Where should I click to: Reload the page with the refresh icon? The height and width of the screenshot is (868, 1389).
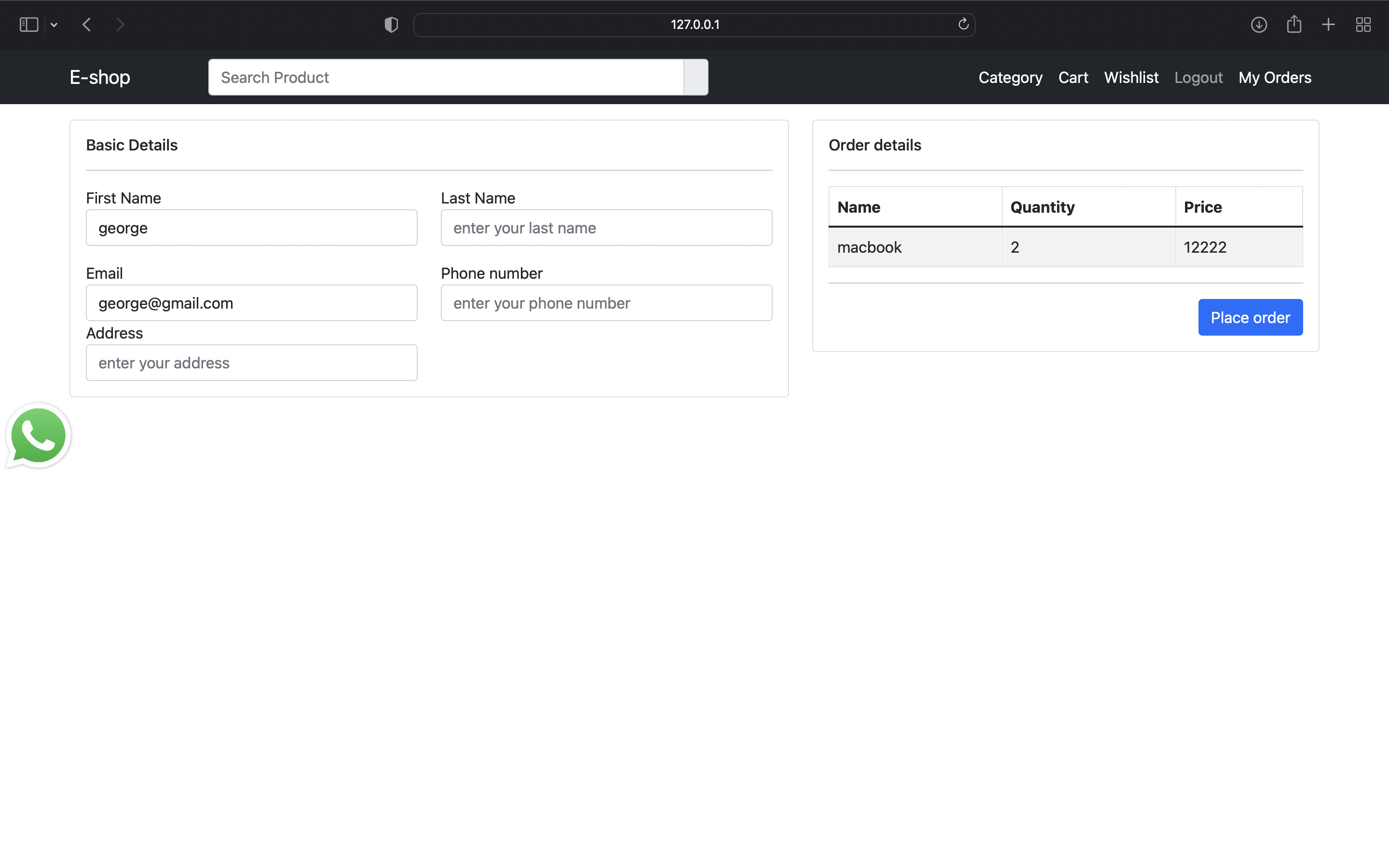tap(963, 24)
